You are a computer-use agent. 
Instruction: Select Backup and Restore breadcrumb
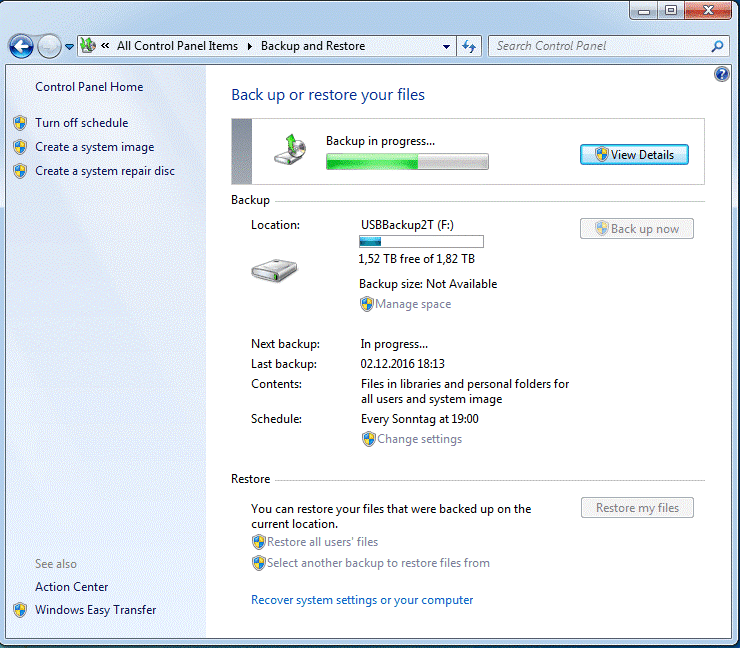point(313,46)
